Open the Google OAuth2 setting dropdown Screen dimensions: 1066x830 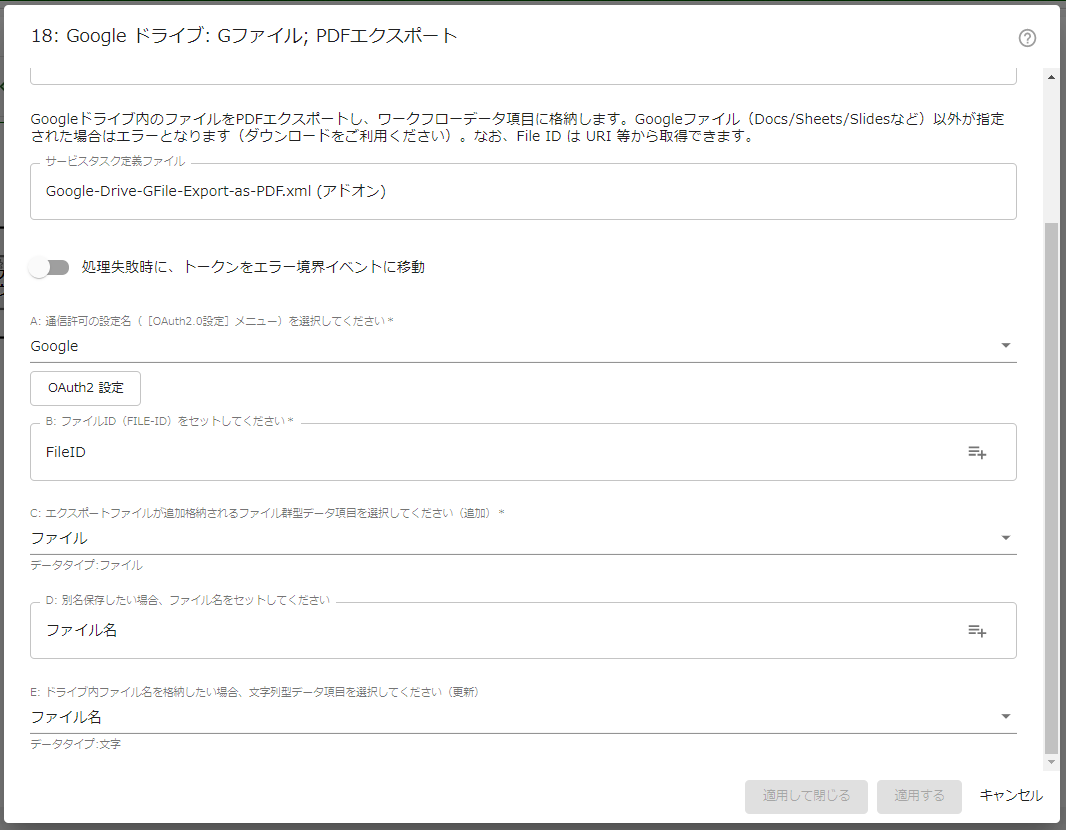pyautogui.click(x=1006, y=345)
